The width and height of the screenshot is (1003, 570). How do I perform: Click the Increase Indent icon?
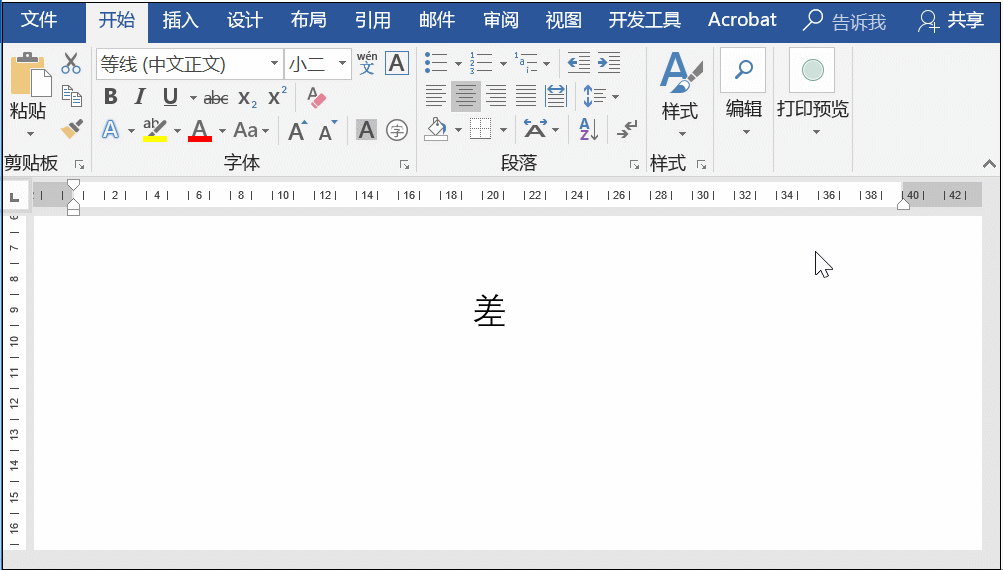(x=608, y=64)
